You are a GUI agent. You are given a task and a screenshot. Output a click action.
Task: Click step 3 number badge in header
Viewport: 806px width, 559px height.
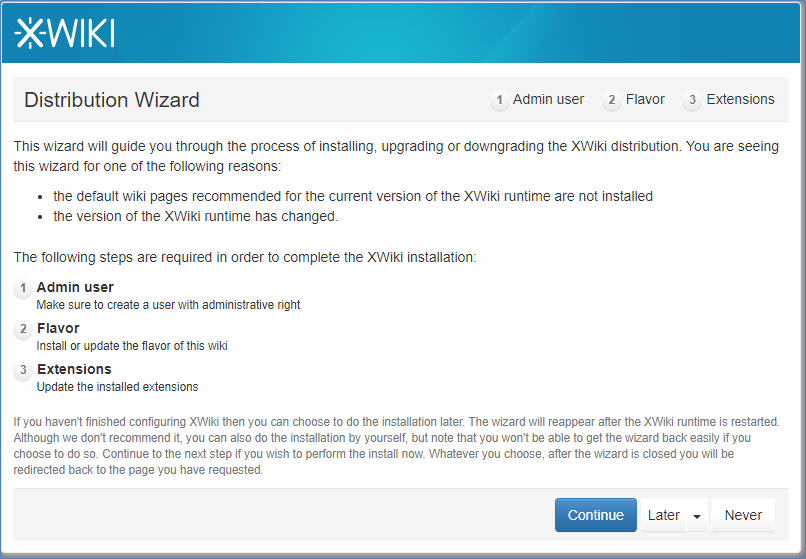coord(692,100)
